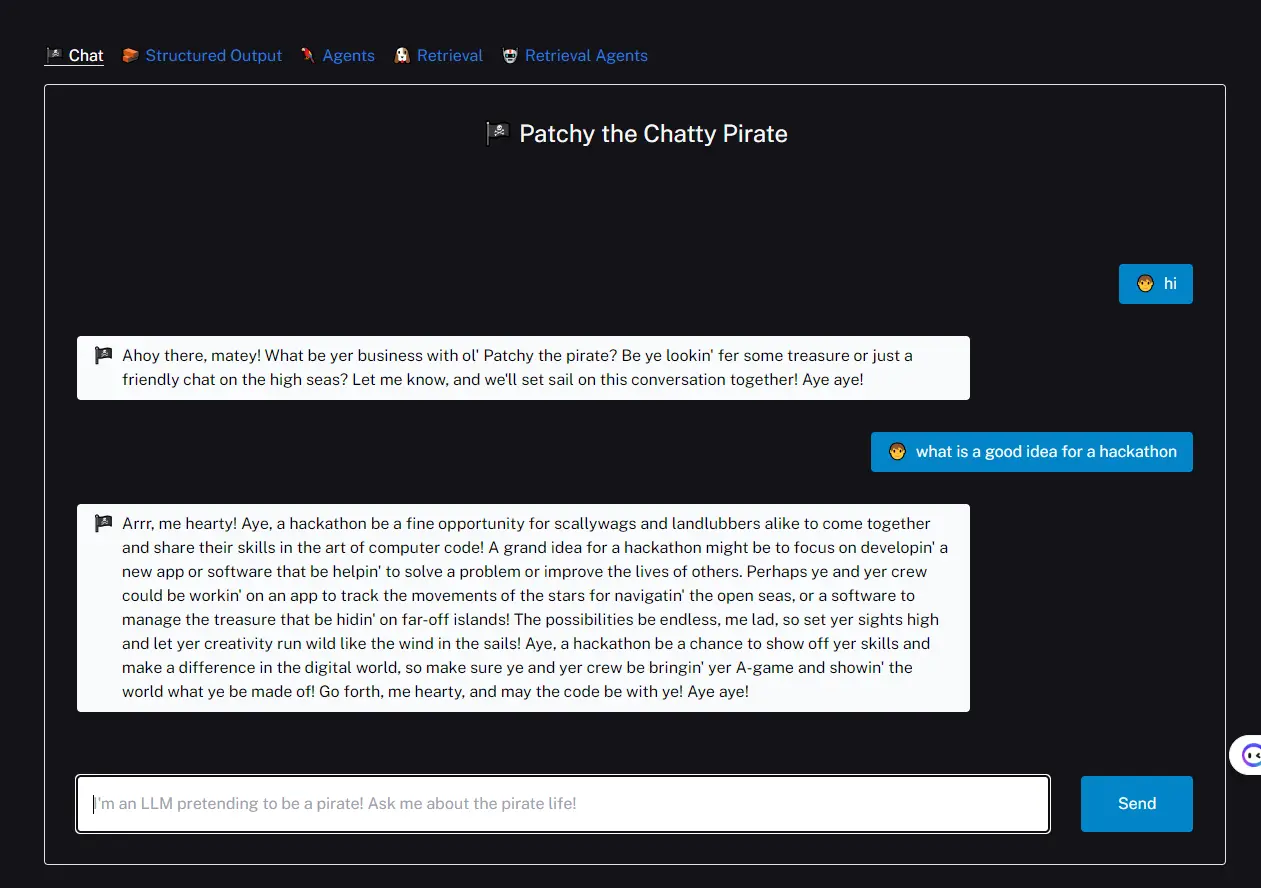1261x888 pixels.
Task: Click the pirate flag in the page title
Action: coord(498,134)
